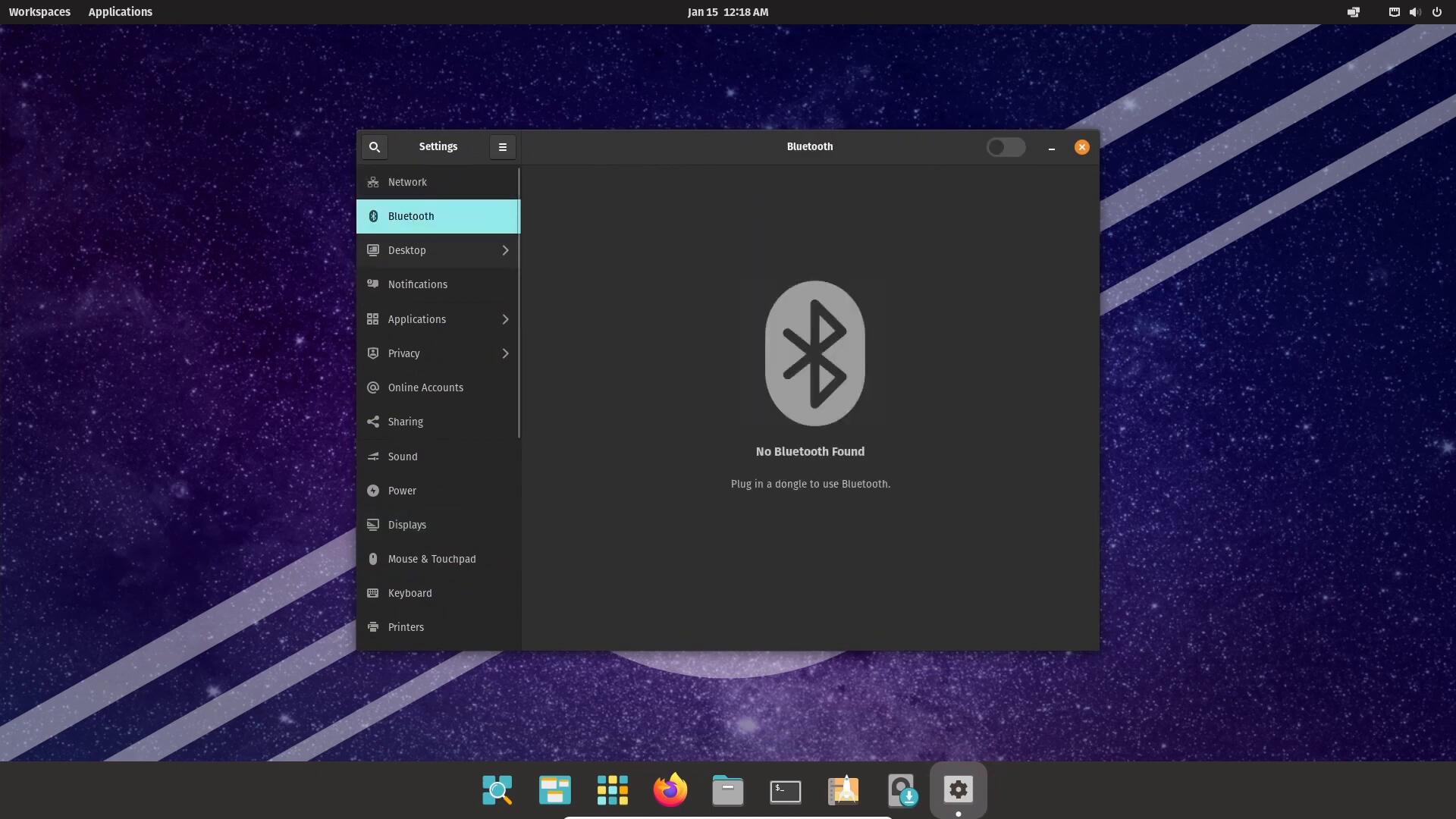Launch Firefox from the dock
Screen dimensions: 1456x819
point(670,790)
